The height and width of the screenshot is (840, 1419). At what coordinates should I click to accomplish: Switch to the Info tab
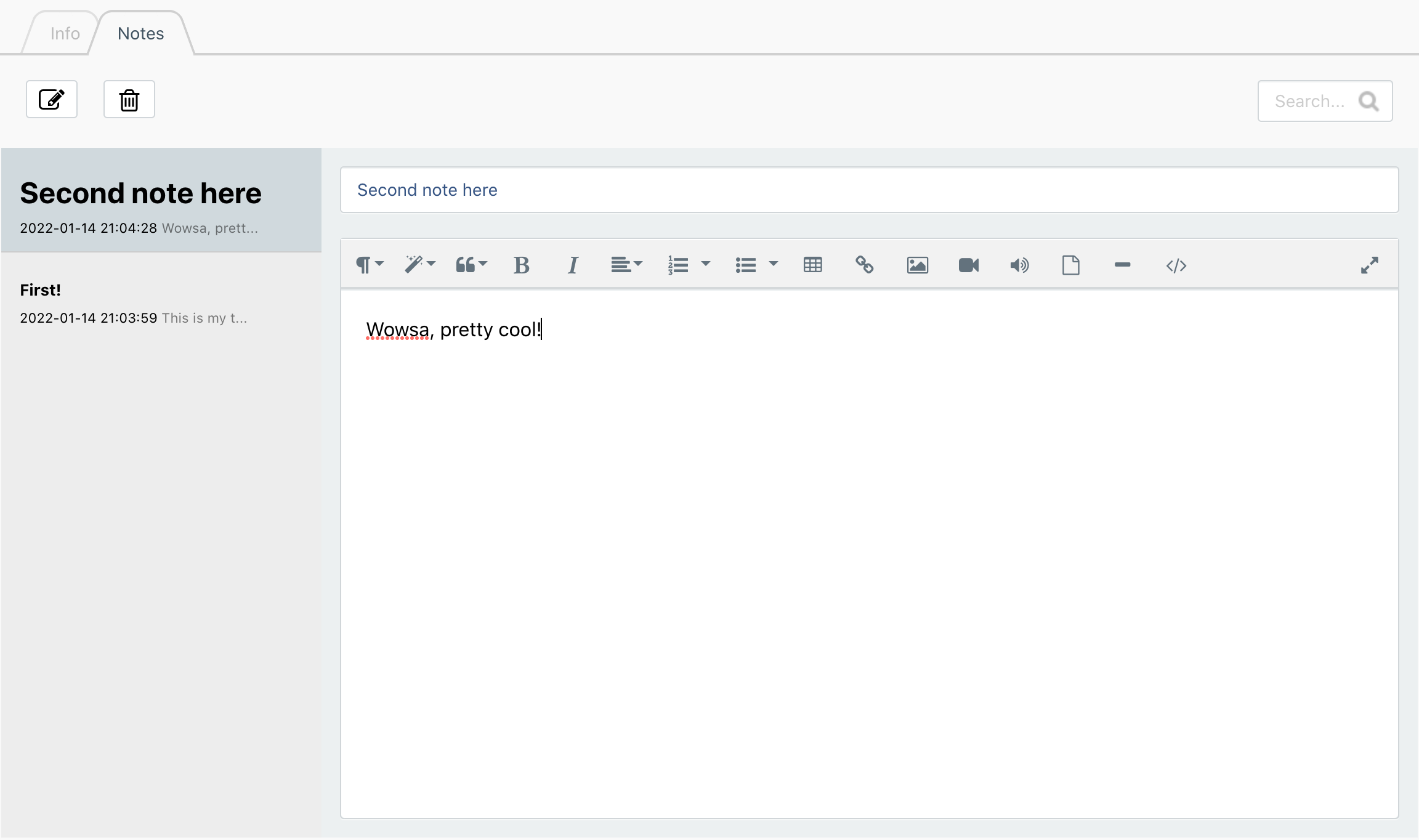click(65, 33)
